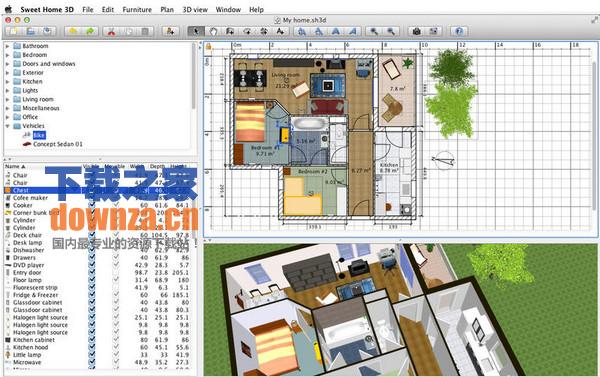Screen dimensions: 600x377
Task: Collapse the Vehicles catalog folder
Action: pos(7,126)
